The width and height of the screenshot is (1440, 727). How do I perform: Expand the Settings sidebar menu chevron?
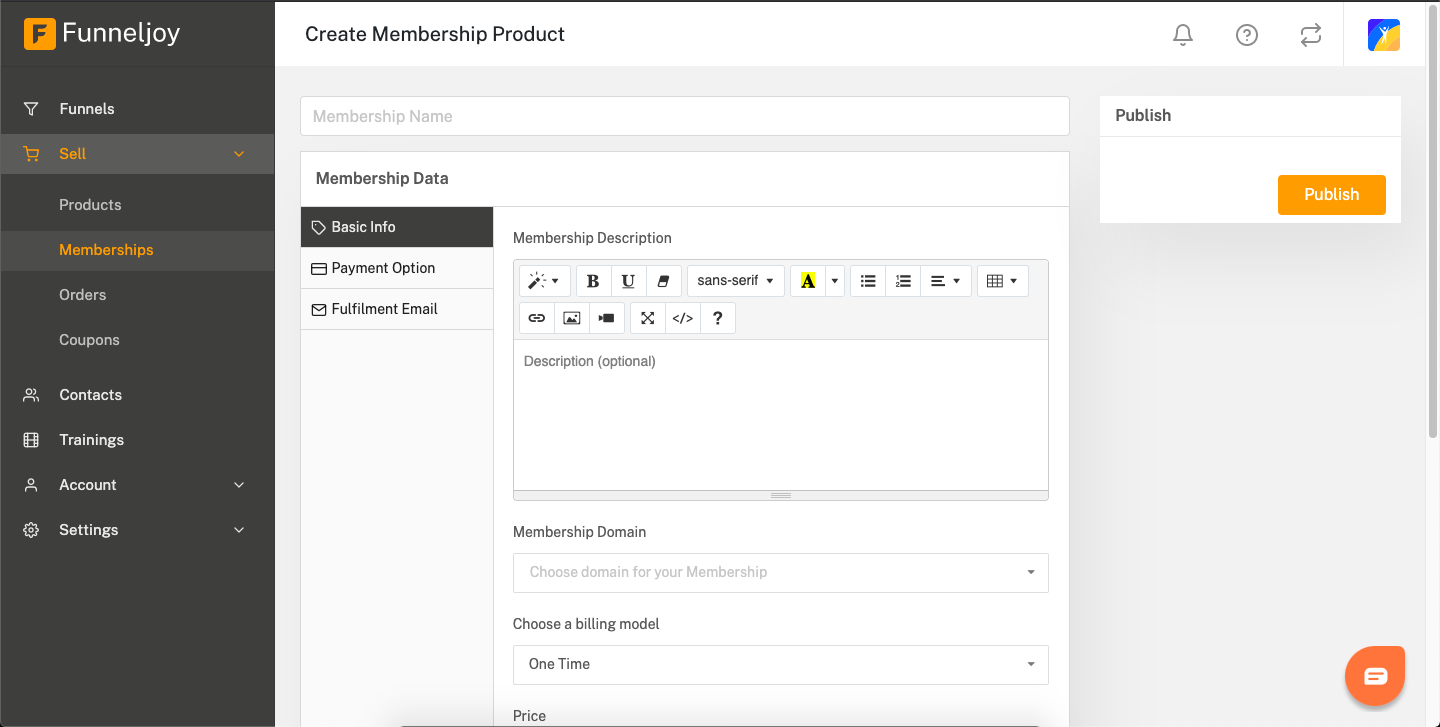pos(239,530)
